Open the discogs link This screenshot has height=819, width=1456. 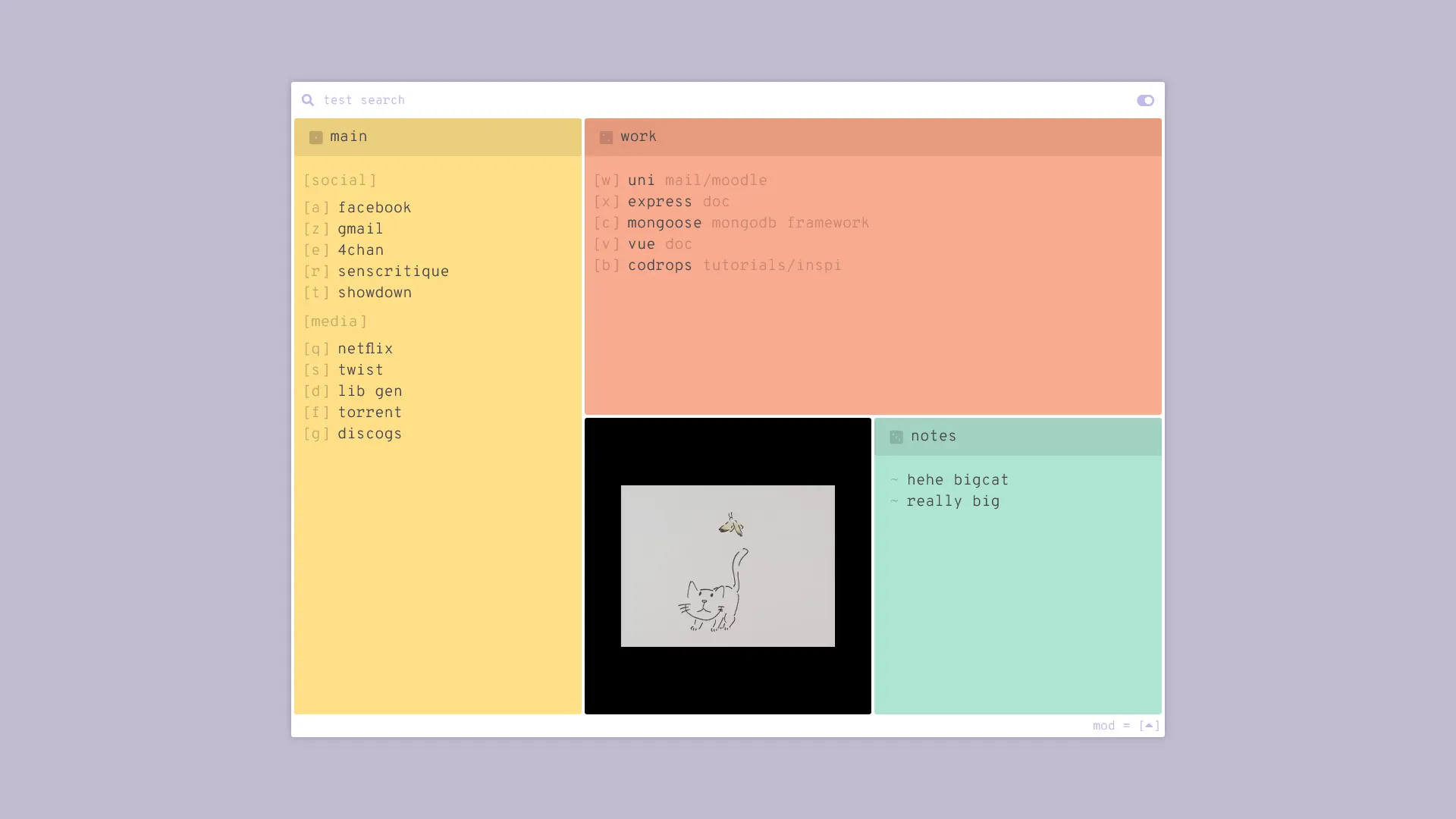[369, 434]
